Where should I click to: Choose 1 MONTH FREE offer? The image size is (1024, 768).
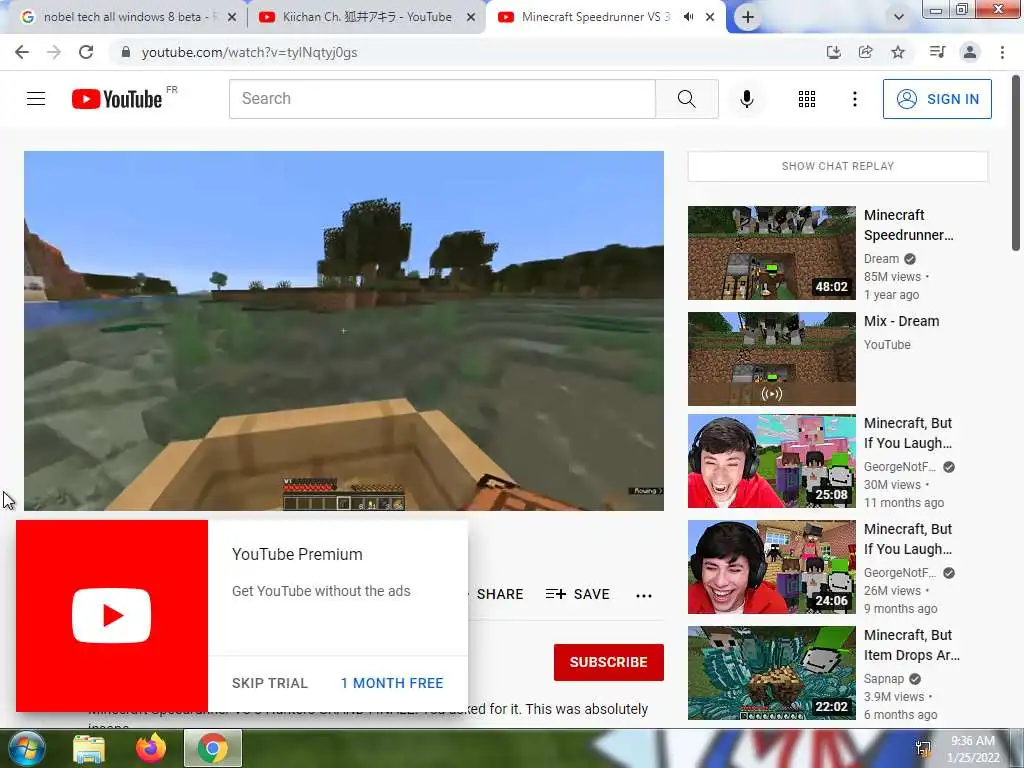[x=392, y=683]
